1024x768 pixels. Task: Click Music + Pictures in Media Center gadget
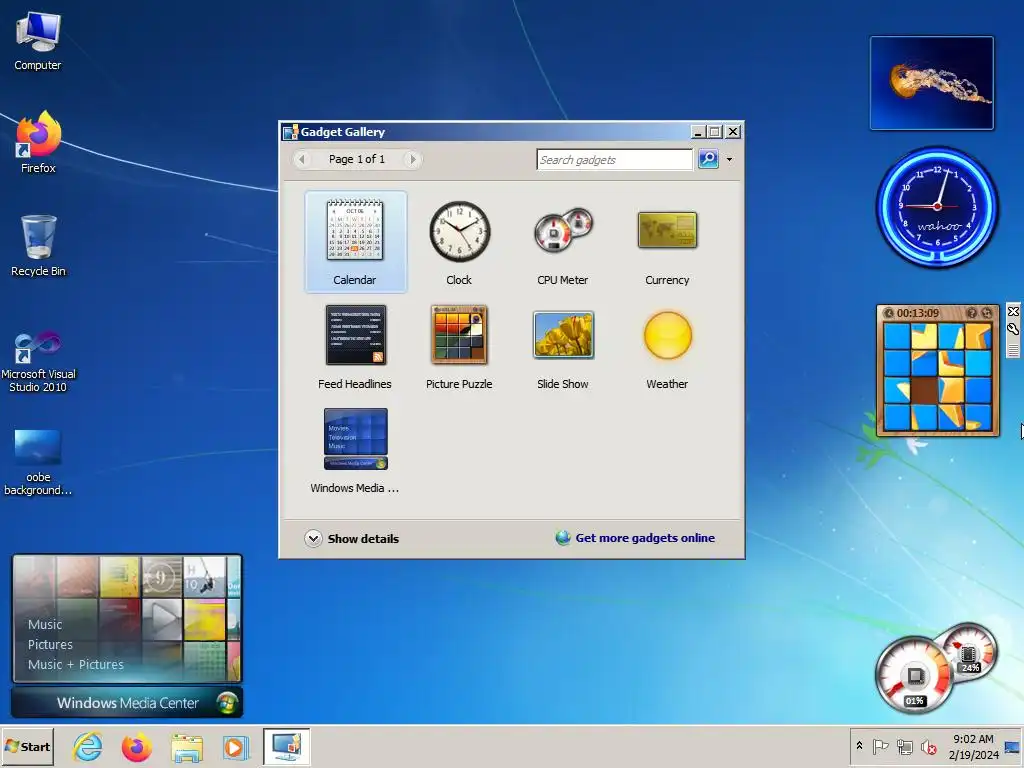[x=76, y=664]
